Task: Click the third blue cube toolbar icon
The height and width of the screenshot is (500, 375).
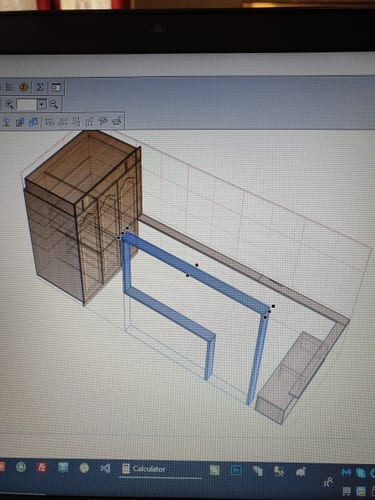Action: tap(33, 122)
